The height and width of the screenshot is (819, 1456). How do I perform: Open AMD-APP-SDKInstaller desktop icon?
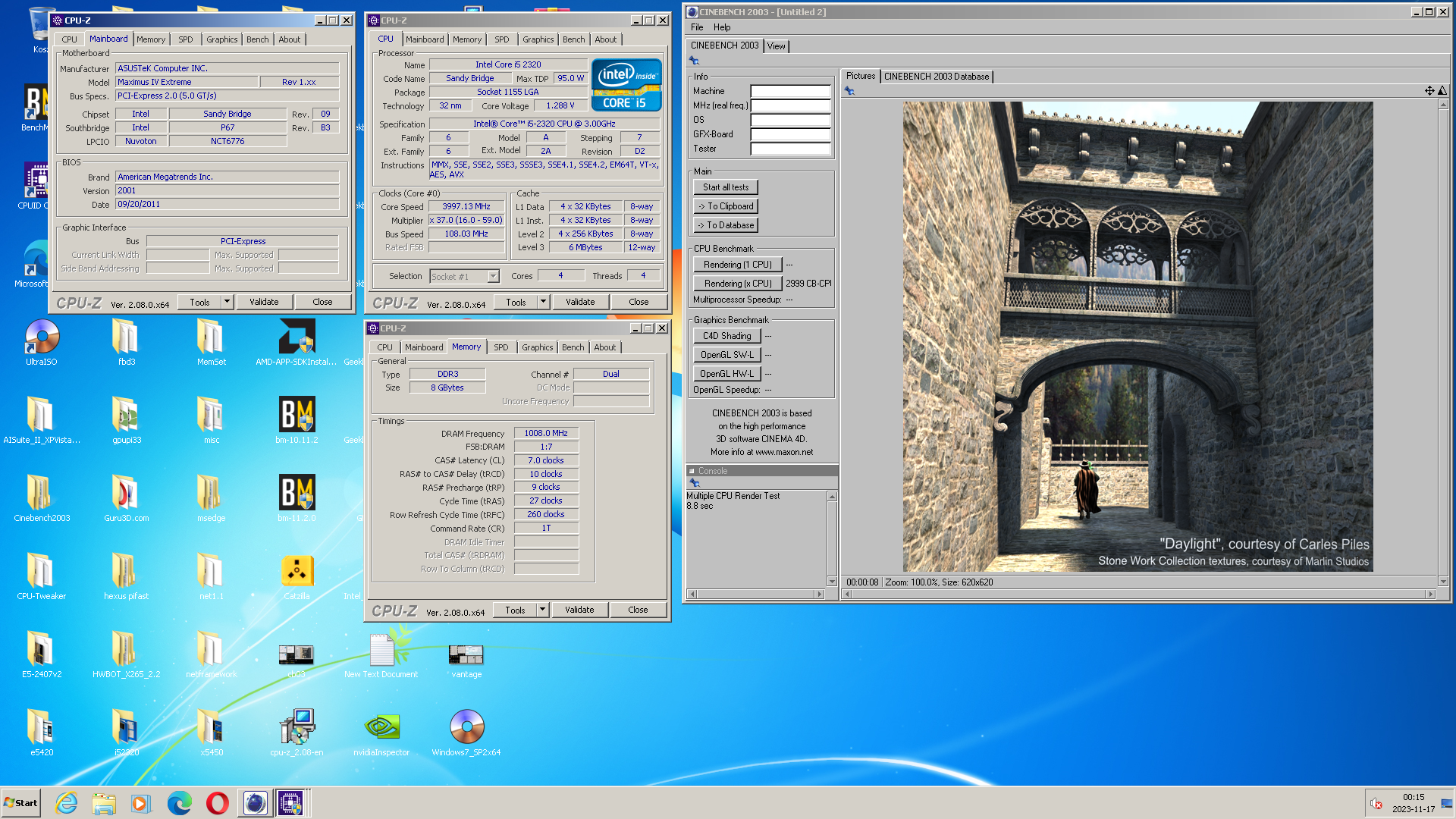(297, 343)
